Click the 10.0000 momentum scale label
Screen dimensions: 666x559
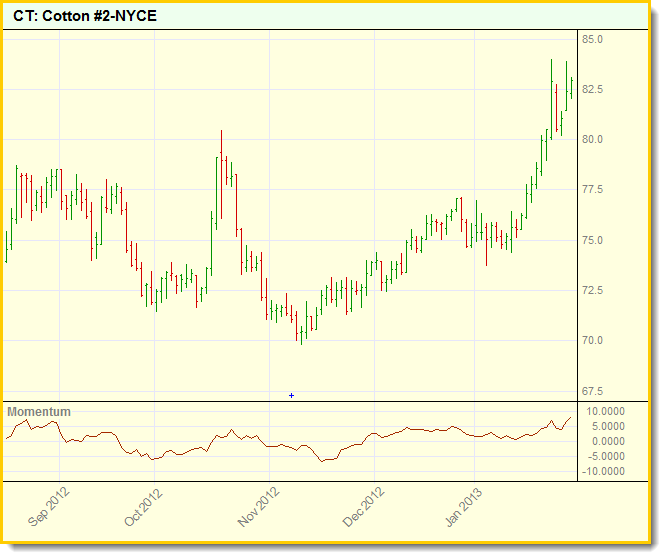tap(606, 412)
